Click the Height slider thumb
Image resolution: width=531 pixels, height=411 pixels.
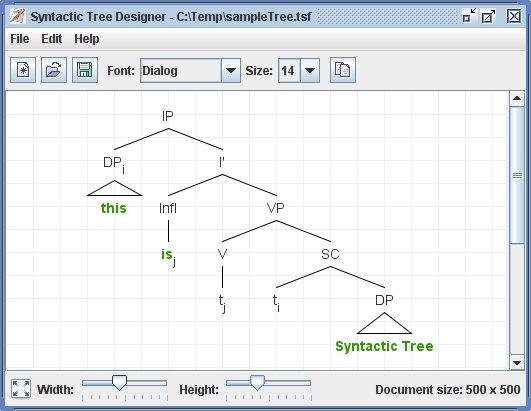[x=257, y=383]
